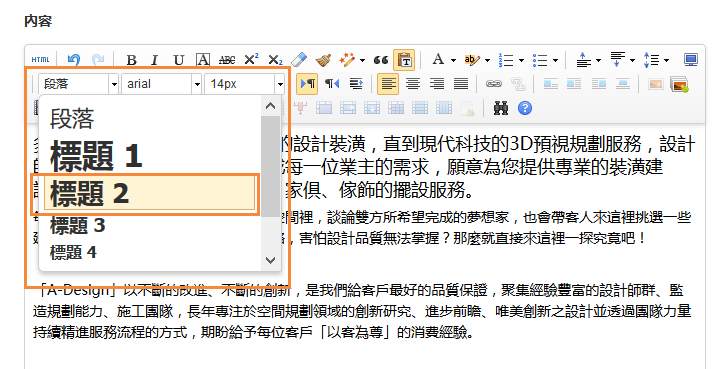Click in paragraph starting 「A-Design」
724x369 pixels.
pyautogui.click(x=362, y=311)
